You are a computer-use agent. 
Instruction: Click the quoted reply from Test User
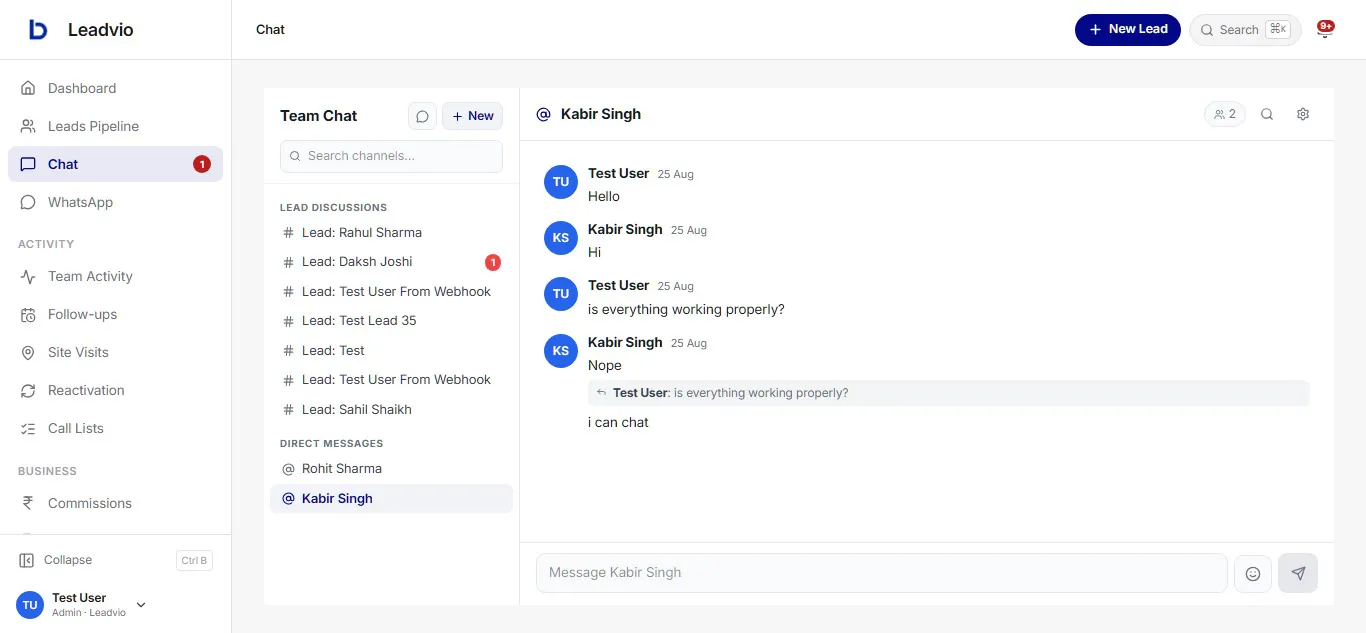pyautogui.click(x=948, y=393)
